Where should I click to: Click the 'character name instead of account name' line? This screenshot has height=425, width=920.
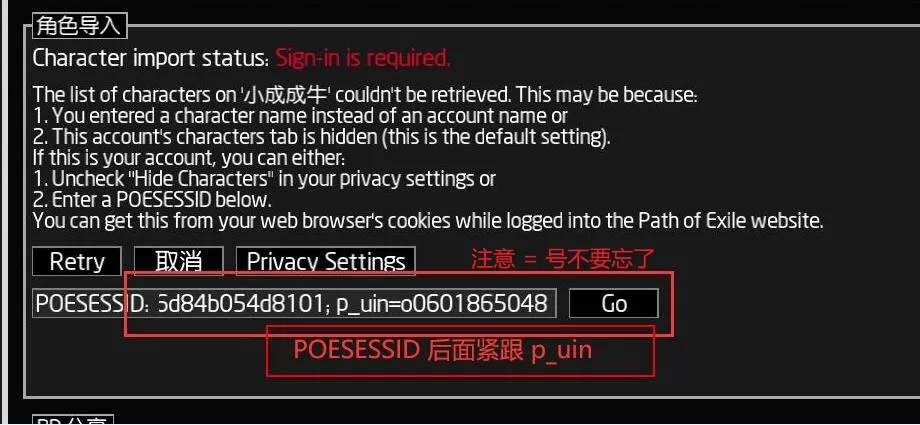click(x=300, y=116)
